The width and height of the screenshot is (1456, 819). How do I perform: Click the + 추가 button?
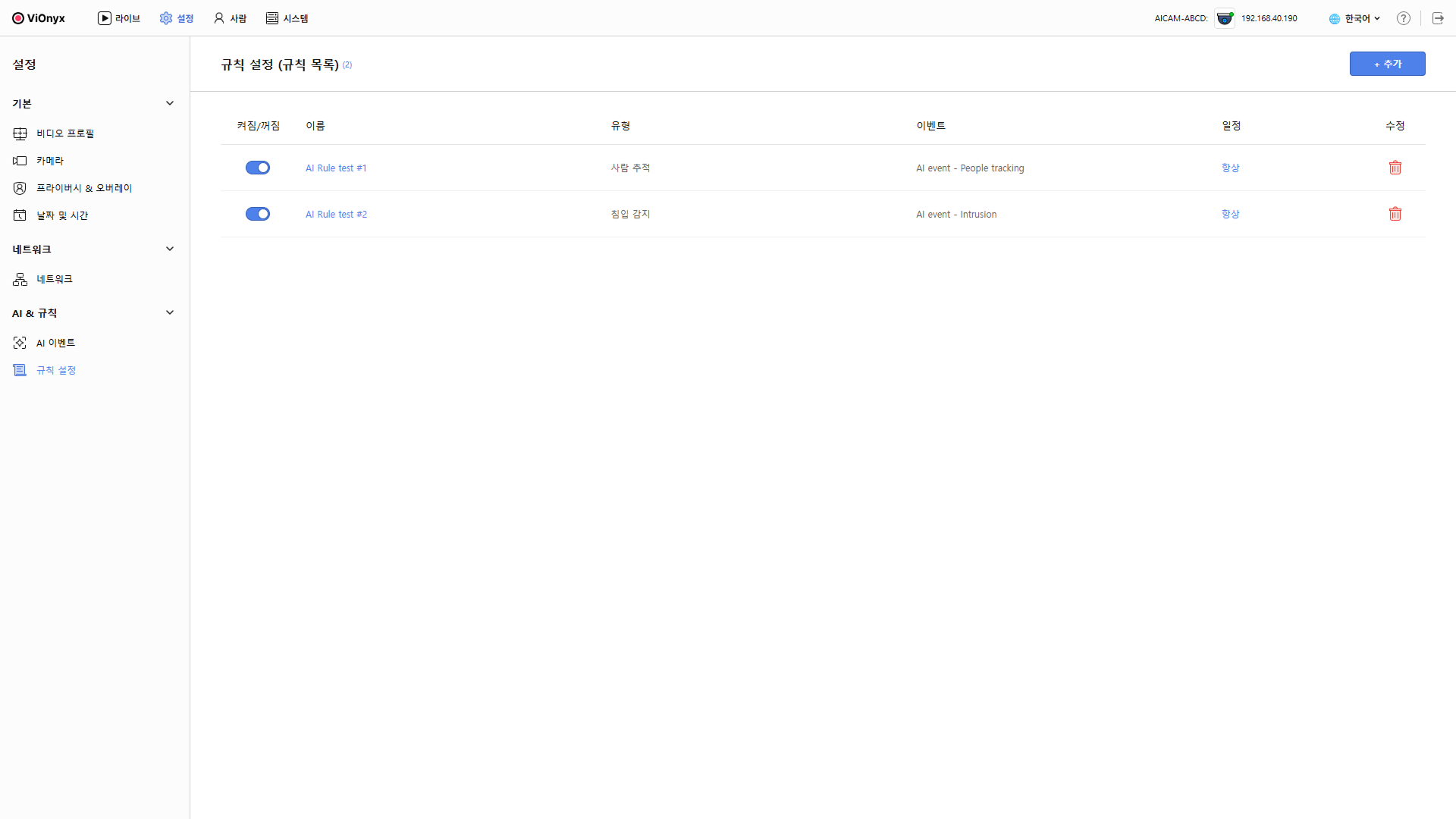click(x=1387, y=64)
